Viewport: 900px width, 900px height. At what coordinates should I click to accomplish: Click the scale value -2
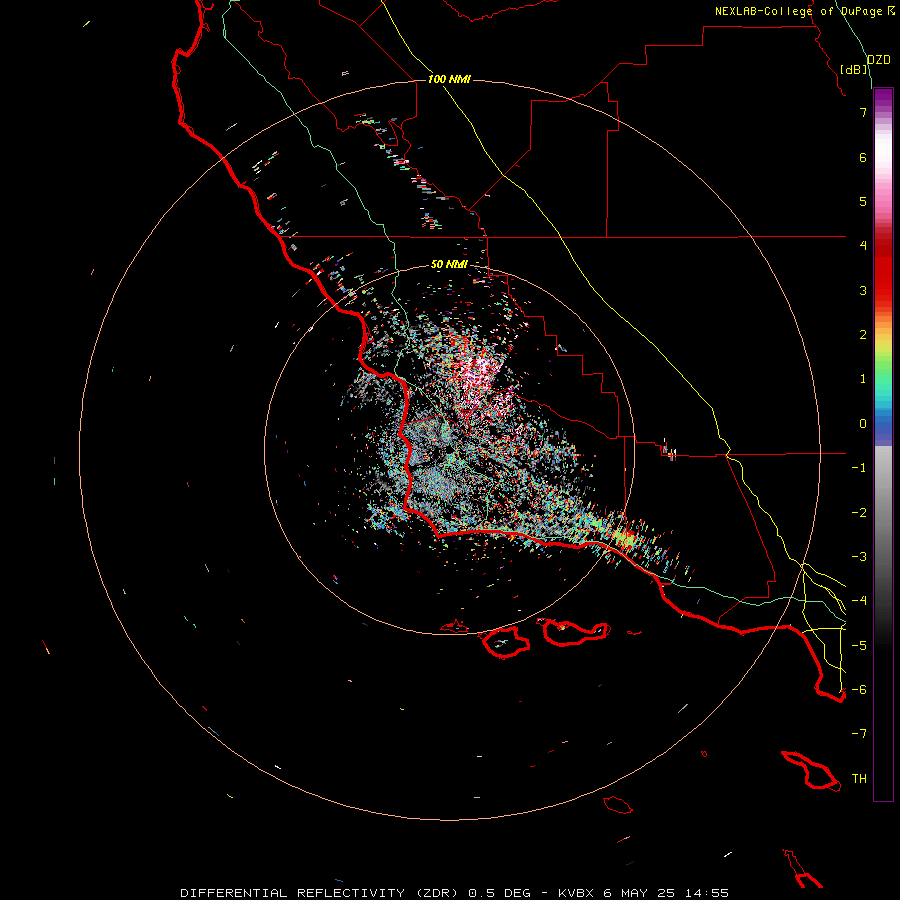pyautogui.click(x=859, y=513)
